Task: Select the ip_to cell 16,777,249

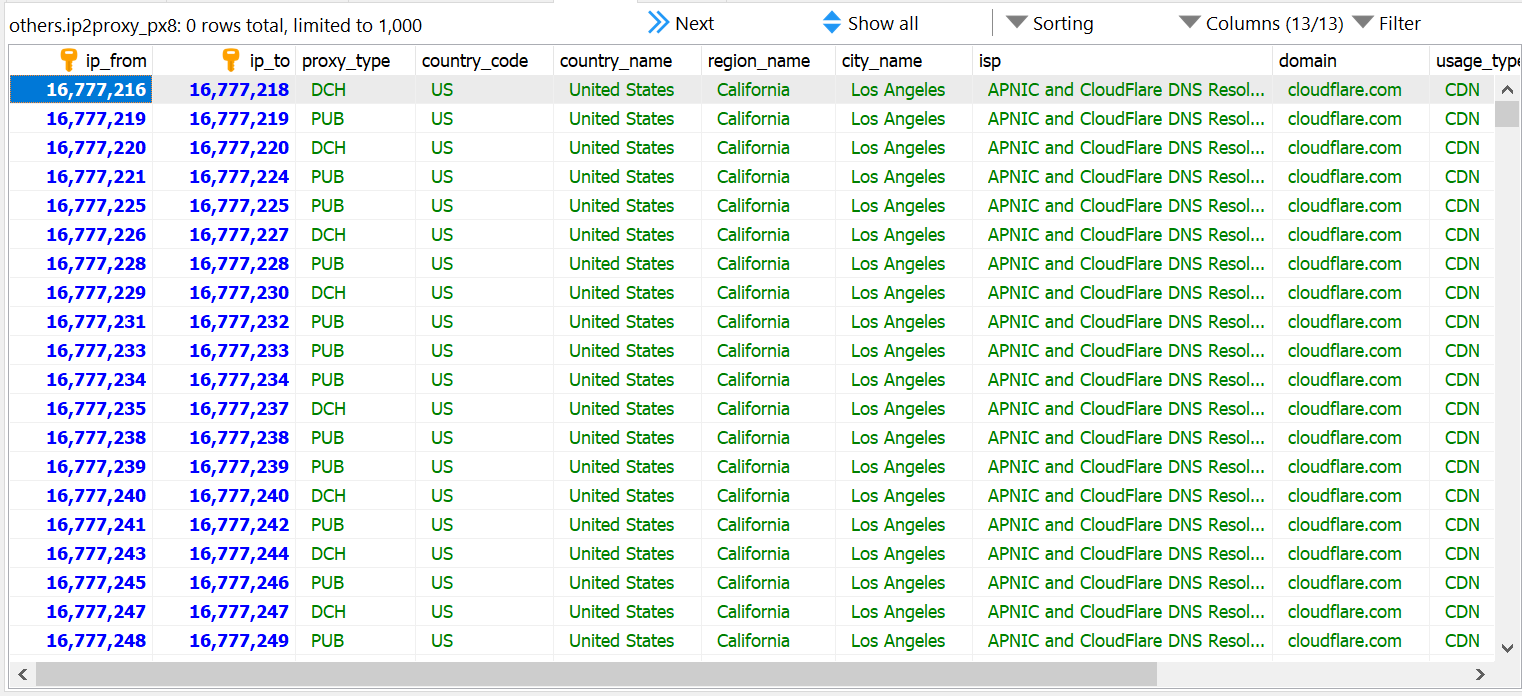Action: pyautogui.click(x=239, y=641)
